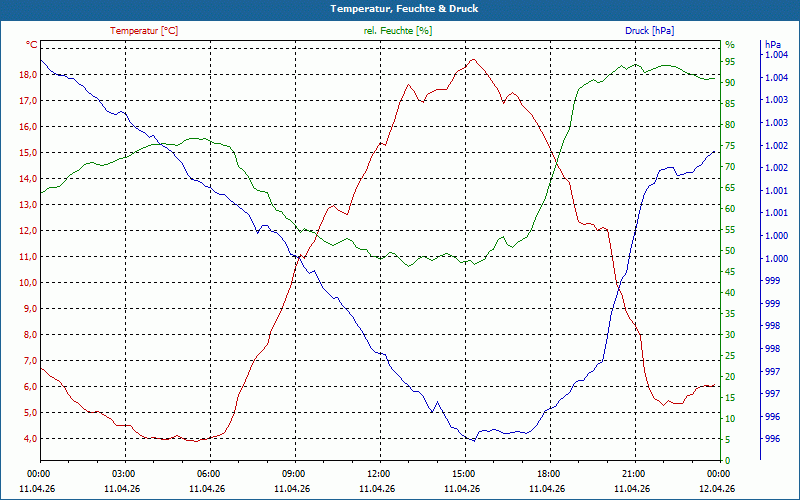Click green humidity axis value 95
Screen dimensions: 800x500
click(730, 62)
